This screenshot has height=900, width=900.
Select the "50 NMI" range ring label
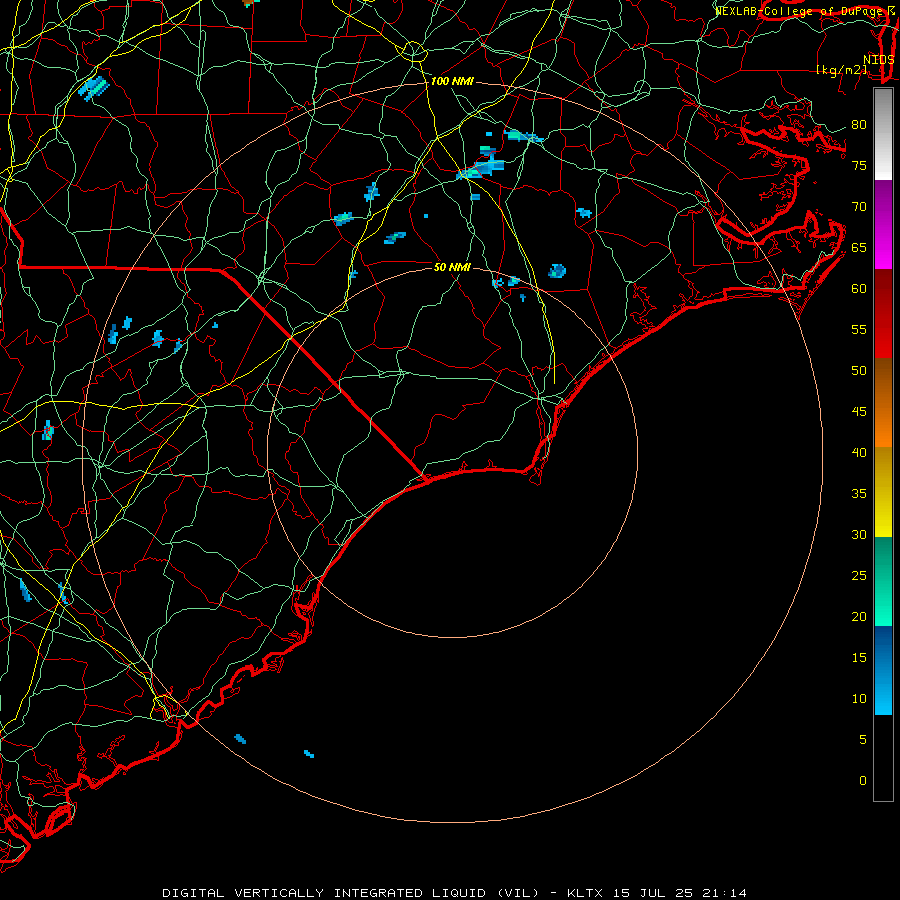pyautogui.click(x=452, y=267)
